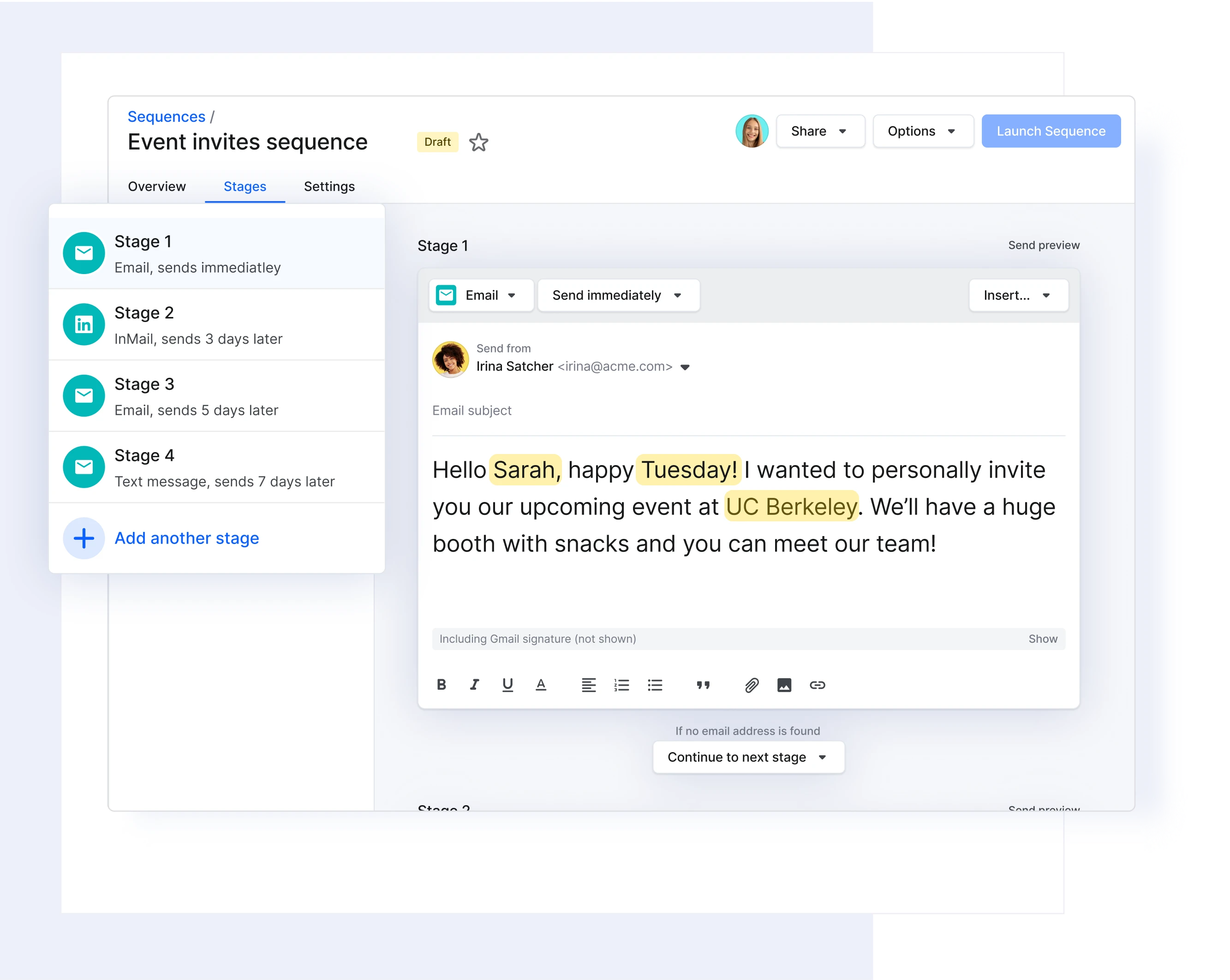This screenshot has width=1230, height=980.
Task: Toggle bold formatting in email editor
Action: pyautogui.click(x=441, y=685)
